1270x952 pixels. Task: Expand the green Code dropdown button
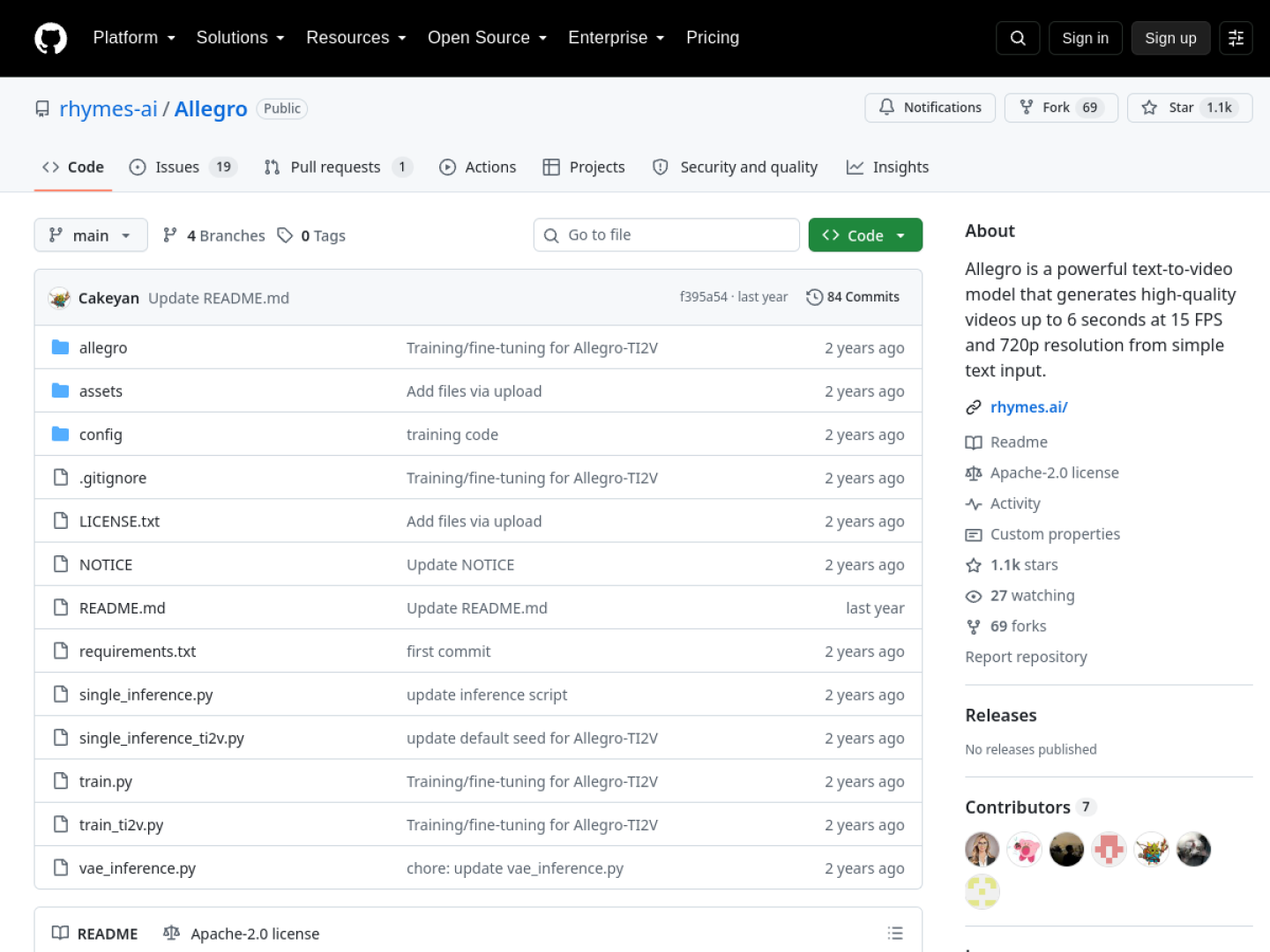[865, 235]
